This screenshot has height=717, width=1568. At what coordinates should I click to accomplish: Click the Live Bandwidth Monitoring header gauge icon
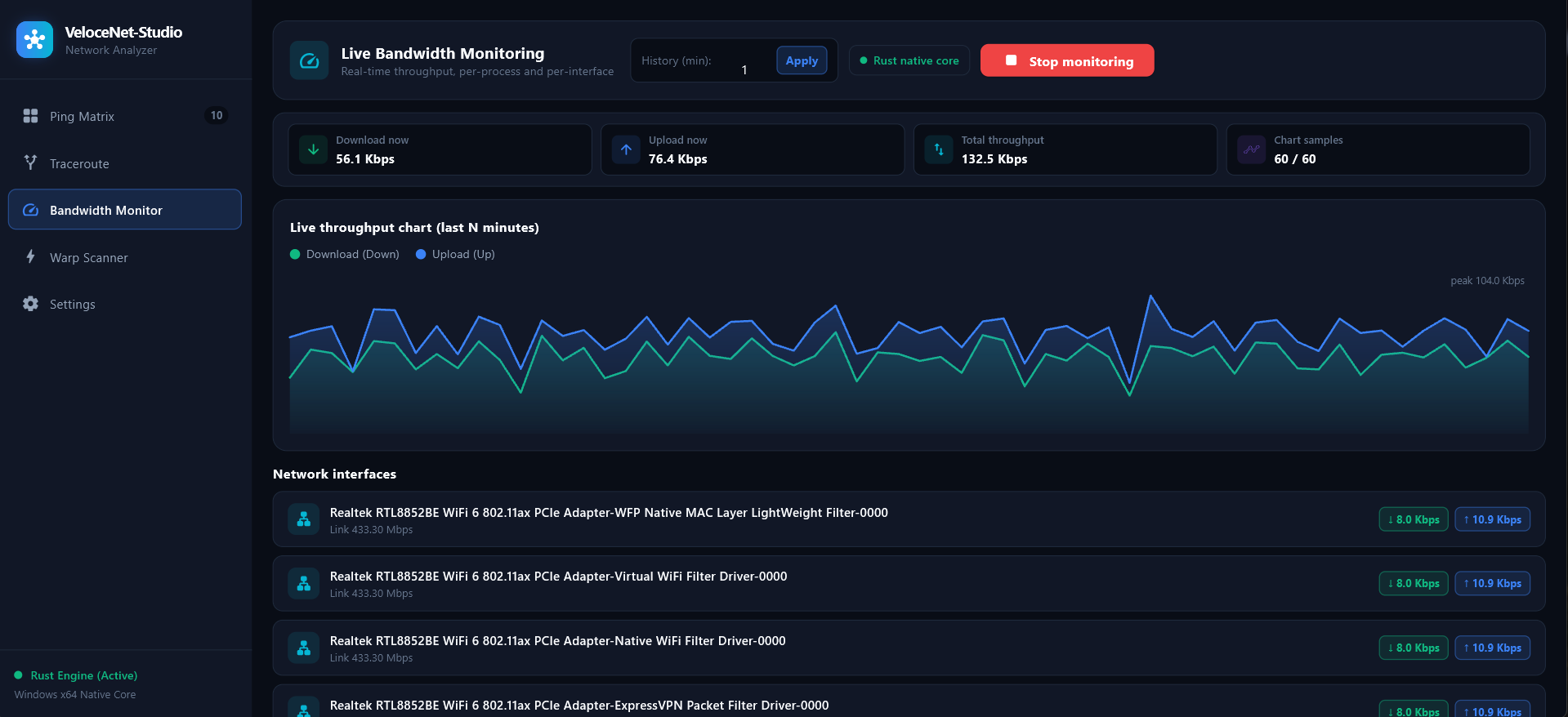click(310, 60)
